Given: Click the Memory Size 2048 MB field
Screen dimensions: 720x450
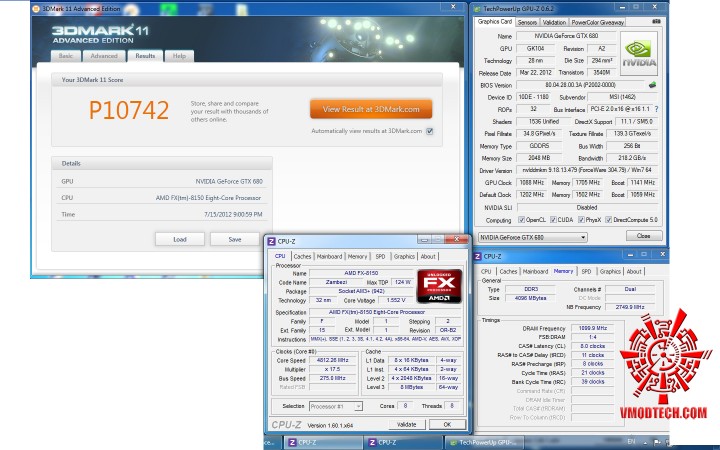Looking at the screenshot, I should [539, 158].
